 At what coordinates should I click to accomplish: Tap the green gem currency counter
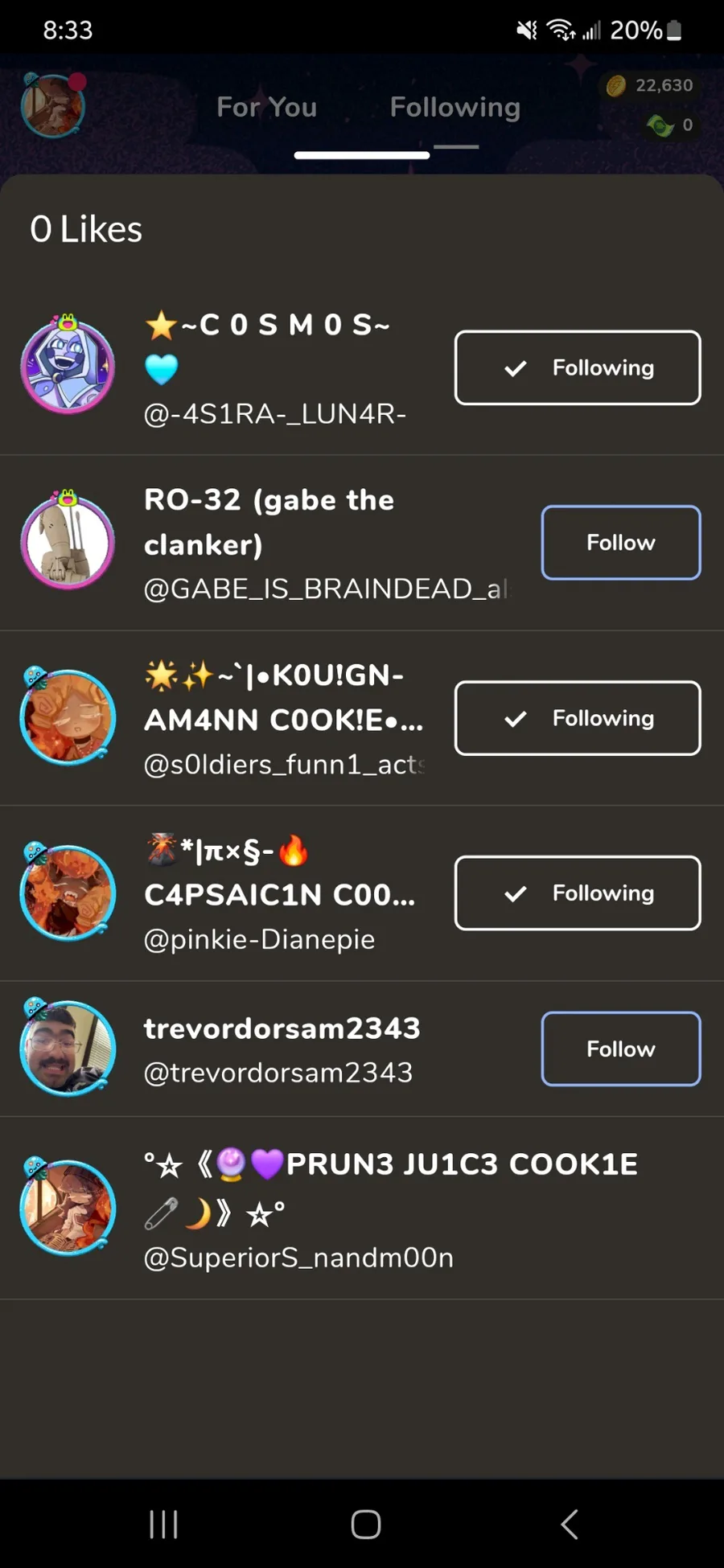(670, 125)
